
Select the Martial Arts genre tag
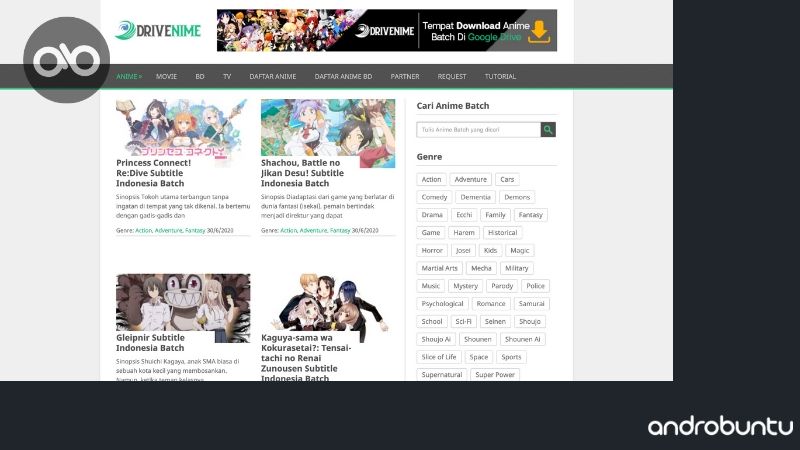point(439,268)
